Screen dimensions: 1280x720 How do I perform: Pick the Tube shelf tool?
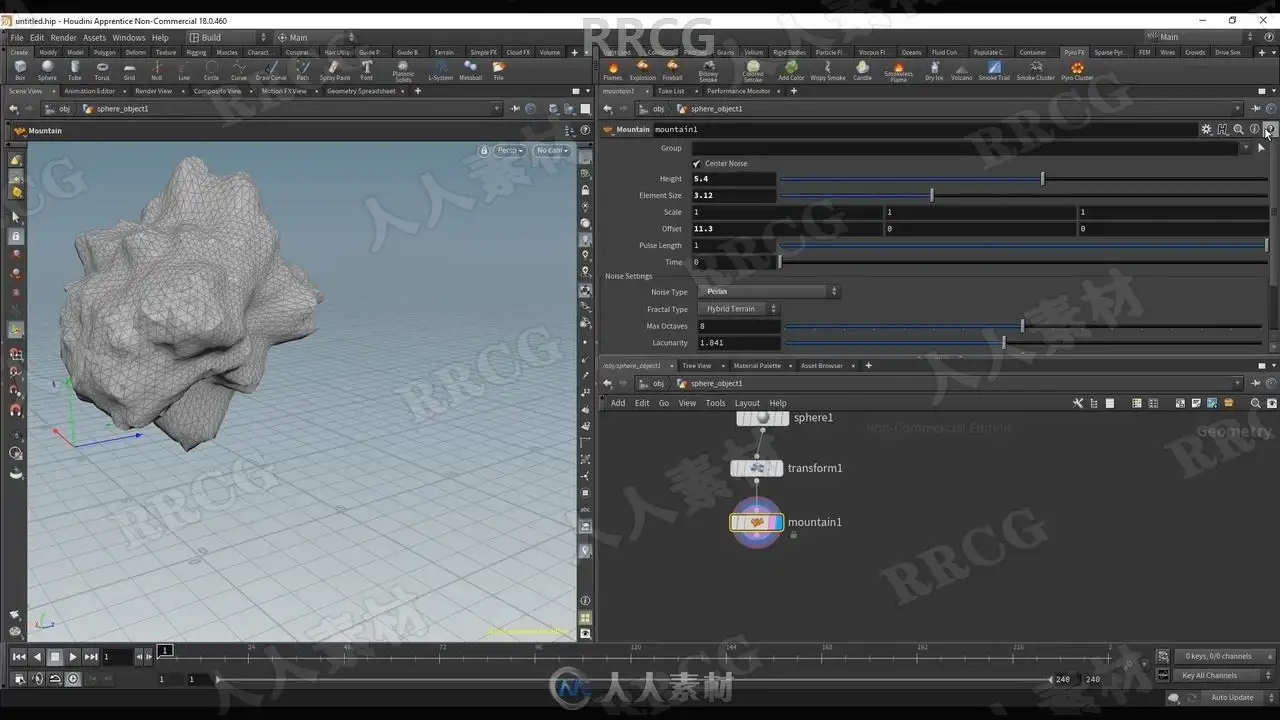pos(75,70)
